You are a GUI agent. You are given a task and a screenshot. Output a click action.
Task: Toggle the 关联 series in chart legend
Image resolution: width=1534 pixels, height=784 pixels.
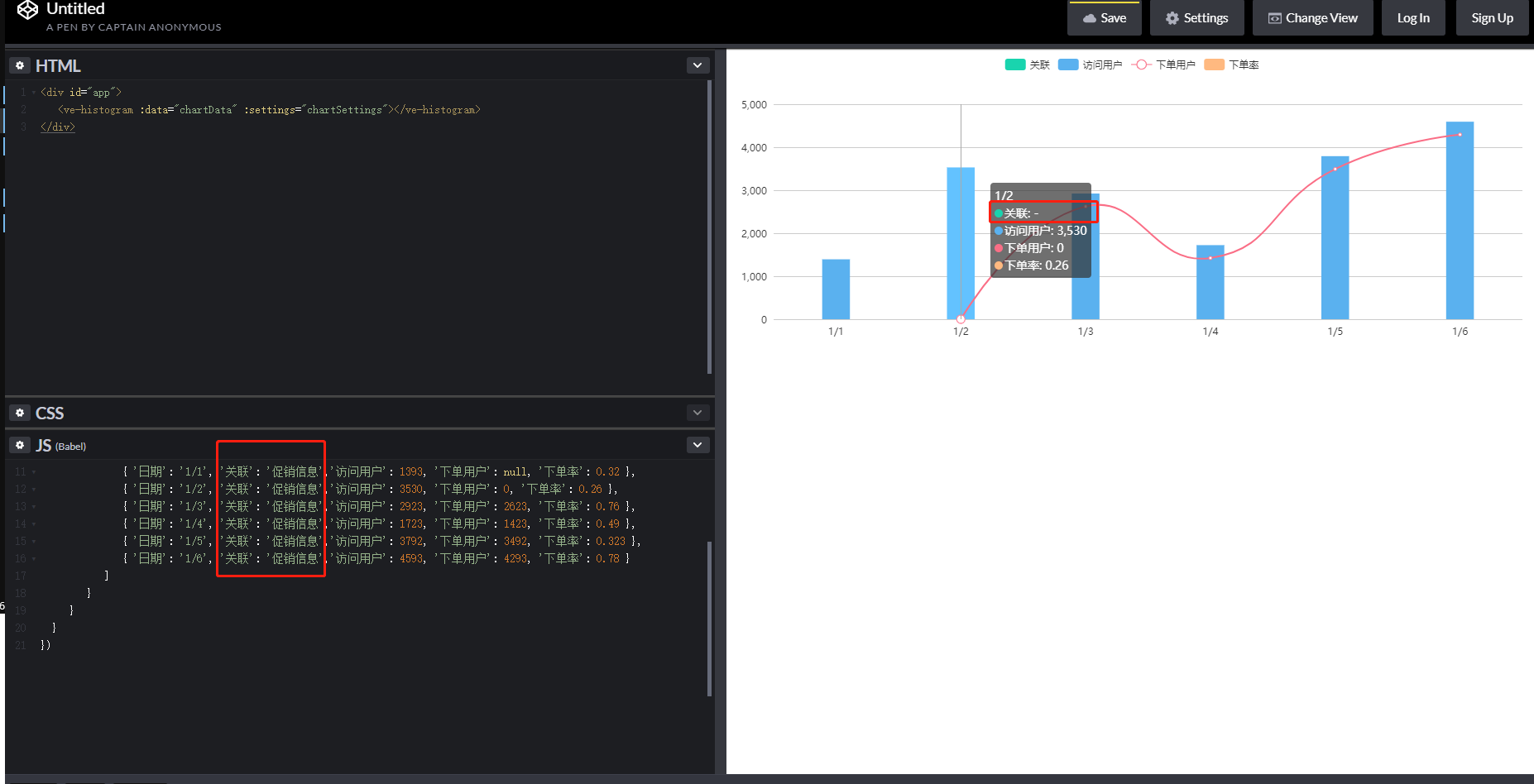click(x=1027, y=64)
